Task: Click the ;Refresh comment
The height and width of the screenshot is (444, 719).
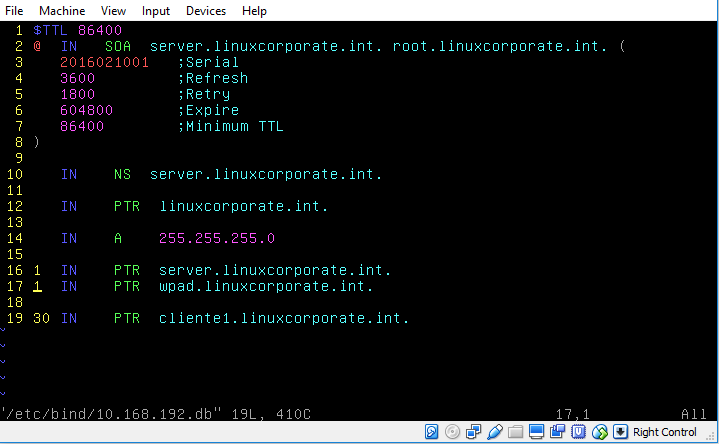Action: pos(213,78)
